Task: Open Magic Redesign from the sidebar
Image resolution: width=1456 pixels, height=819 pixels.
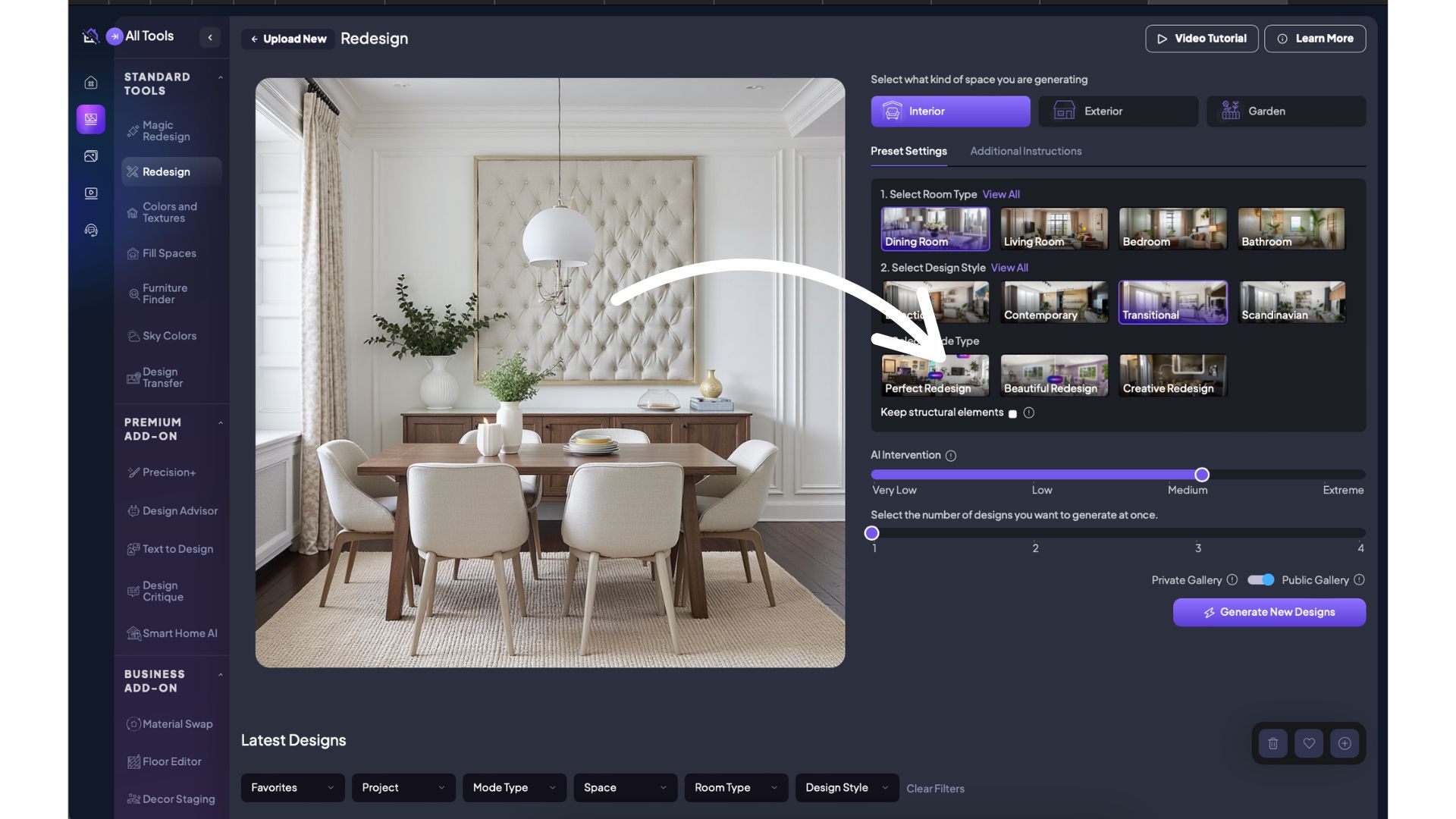Action: (x=165, y=131)
